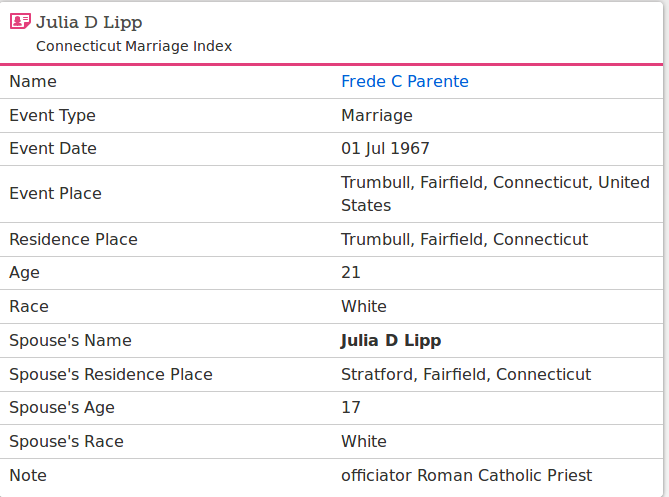Select the Spouse's Race value White
Screen dimensions: 669x497
[x=364, y=441]
